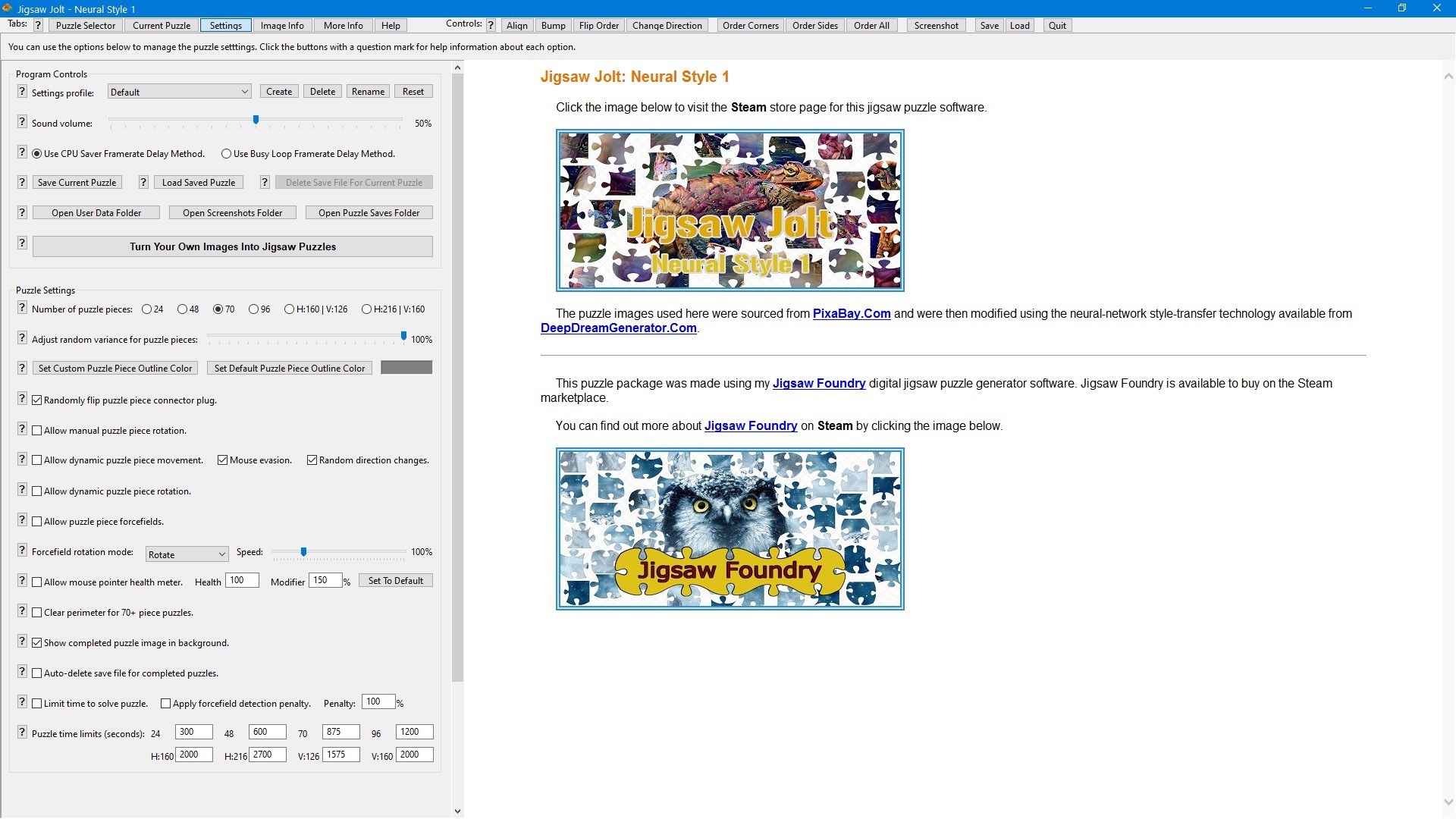
Task: Open the Image Info tab
Action: pos(282,25)
